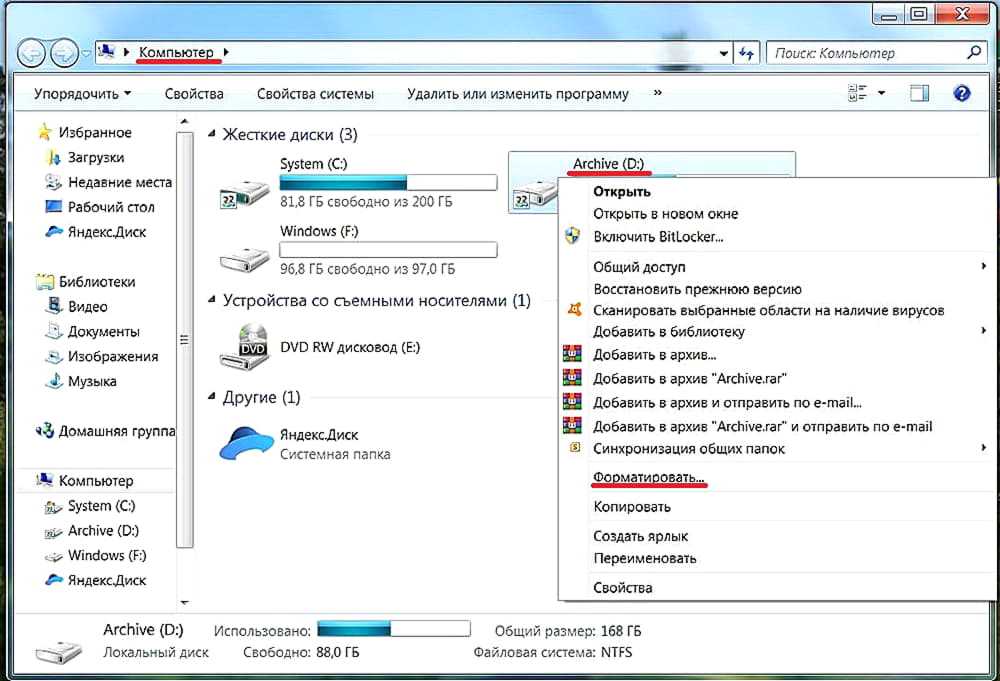The image size is (1000, 681).
Task: Toggle the preview pane icon
Action: (x=919, y=93)
